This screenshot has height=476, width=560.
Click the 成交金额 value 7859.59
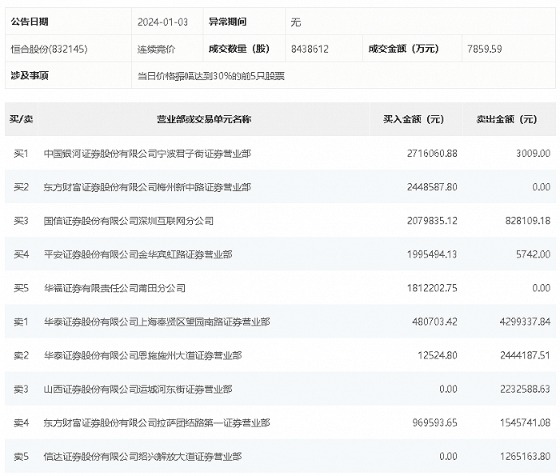485,49
